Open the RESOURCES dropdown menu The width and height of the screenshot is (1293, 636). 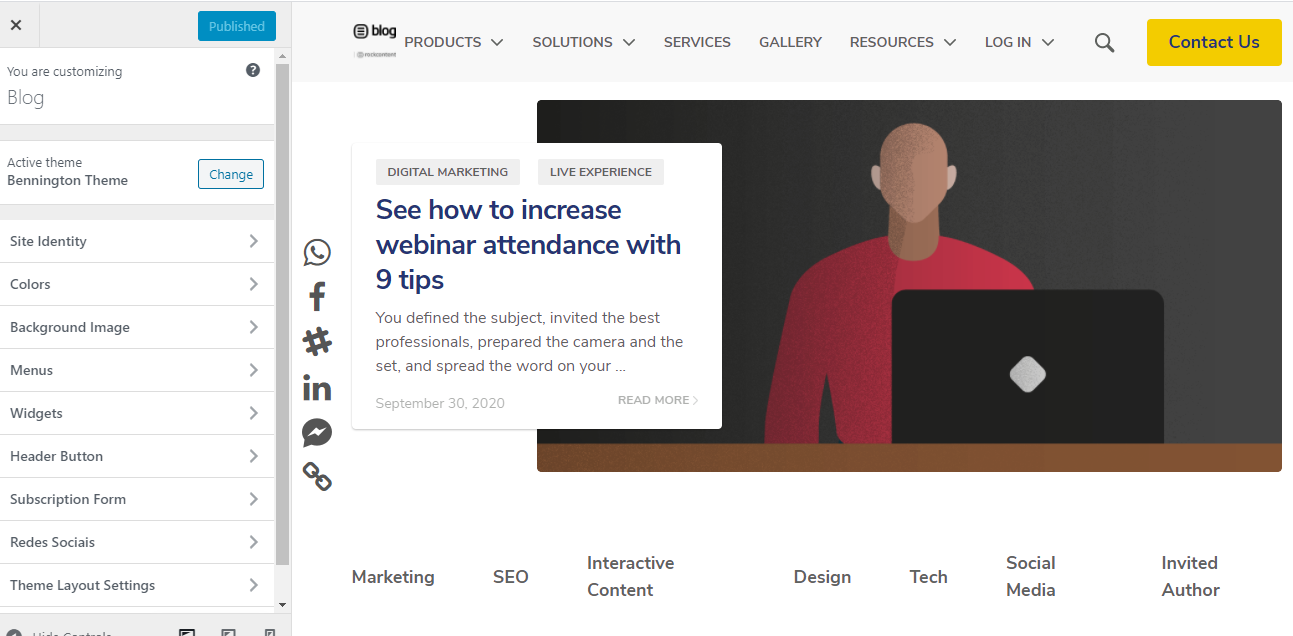(903, 42)
